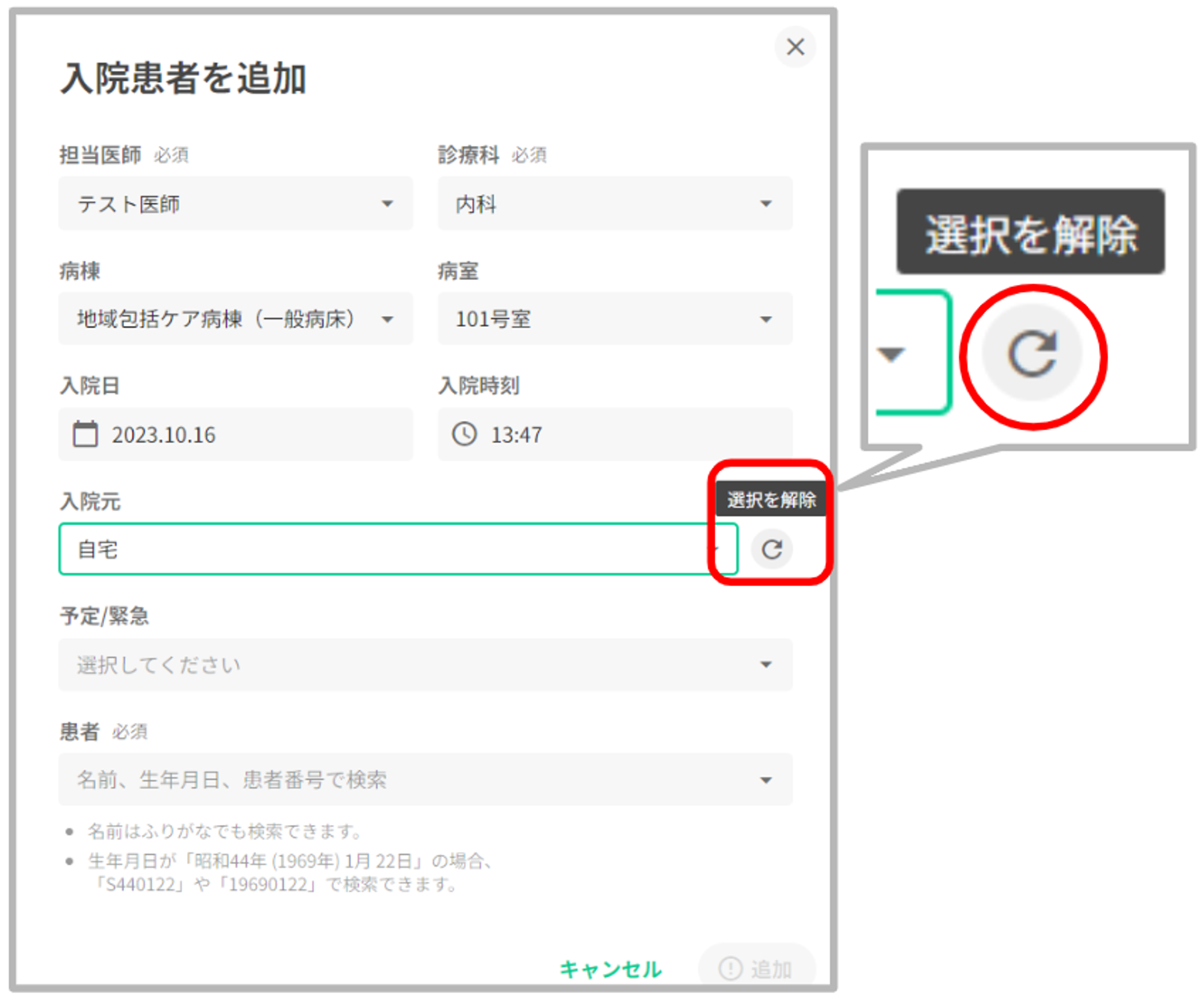Viewport: 1204px width, 1002px height.
Task: Click the 患者 search dropdown arrow
Action: (766, 780)
